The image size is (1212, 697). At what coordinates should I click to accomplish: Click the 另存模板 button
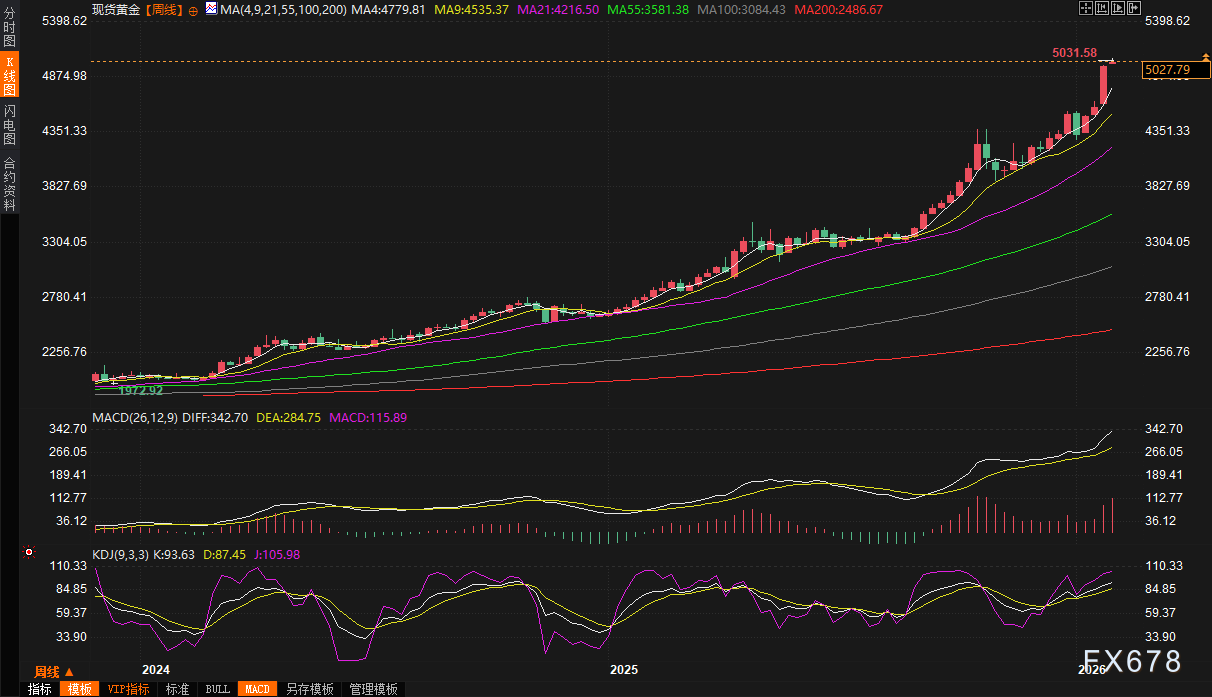[309, 689]
